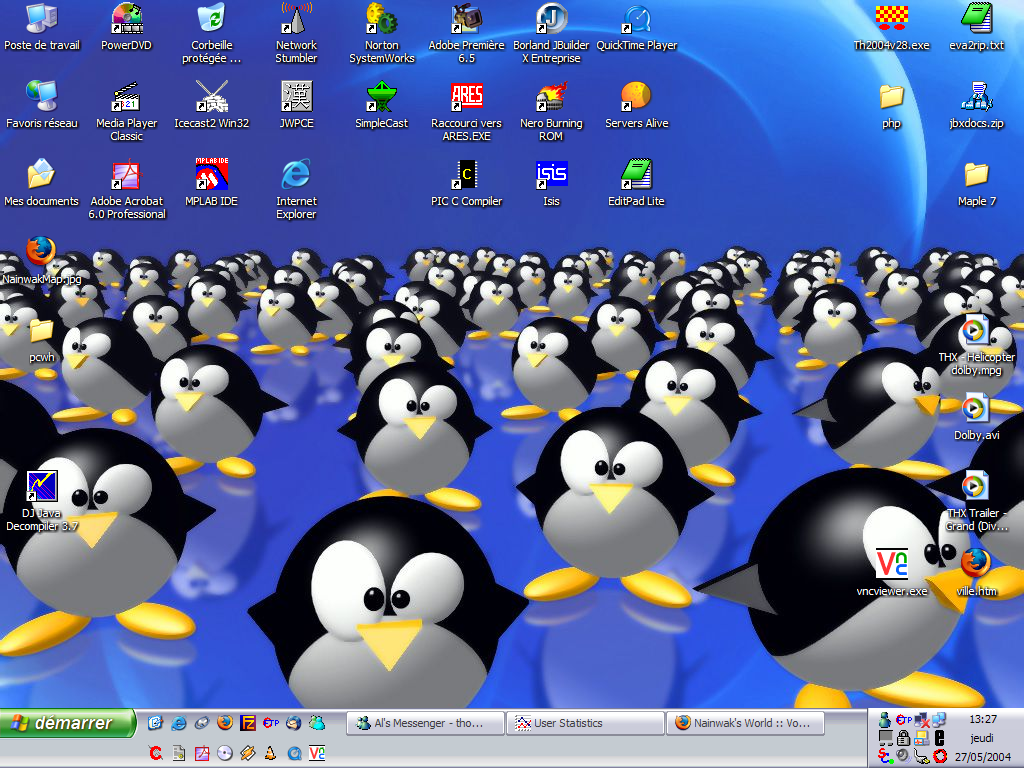
Task: Select the NainwakMap.jpg file icon
Action: tap(41, 252)
